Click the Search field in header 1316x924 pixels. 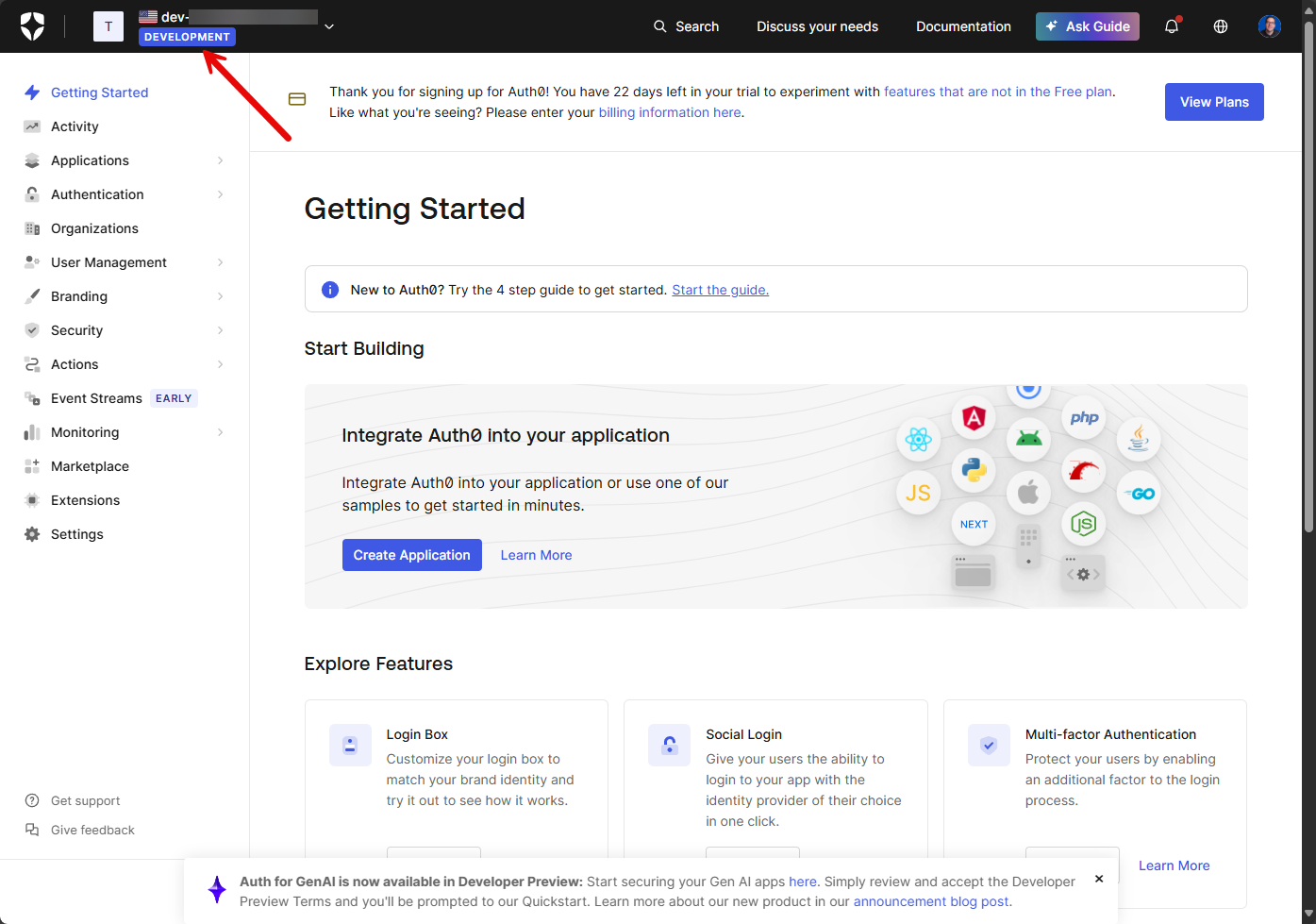pos(687,26)
